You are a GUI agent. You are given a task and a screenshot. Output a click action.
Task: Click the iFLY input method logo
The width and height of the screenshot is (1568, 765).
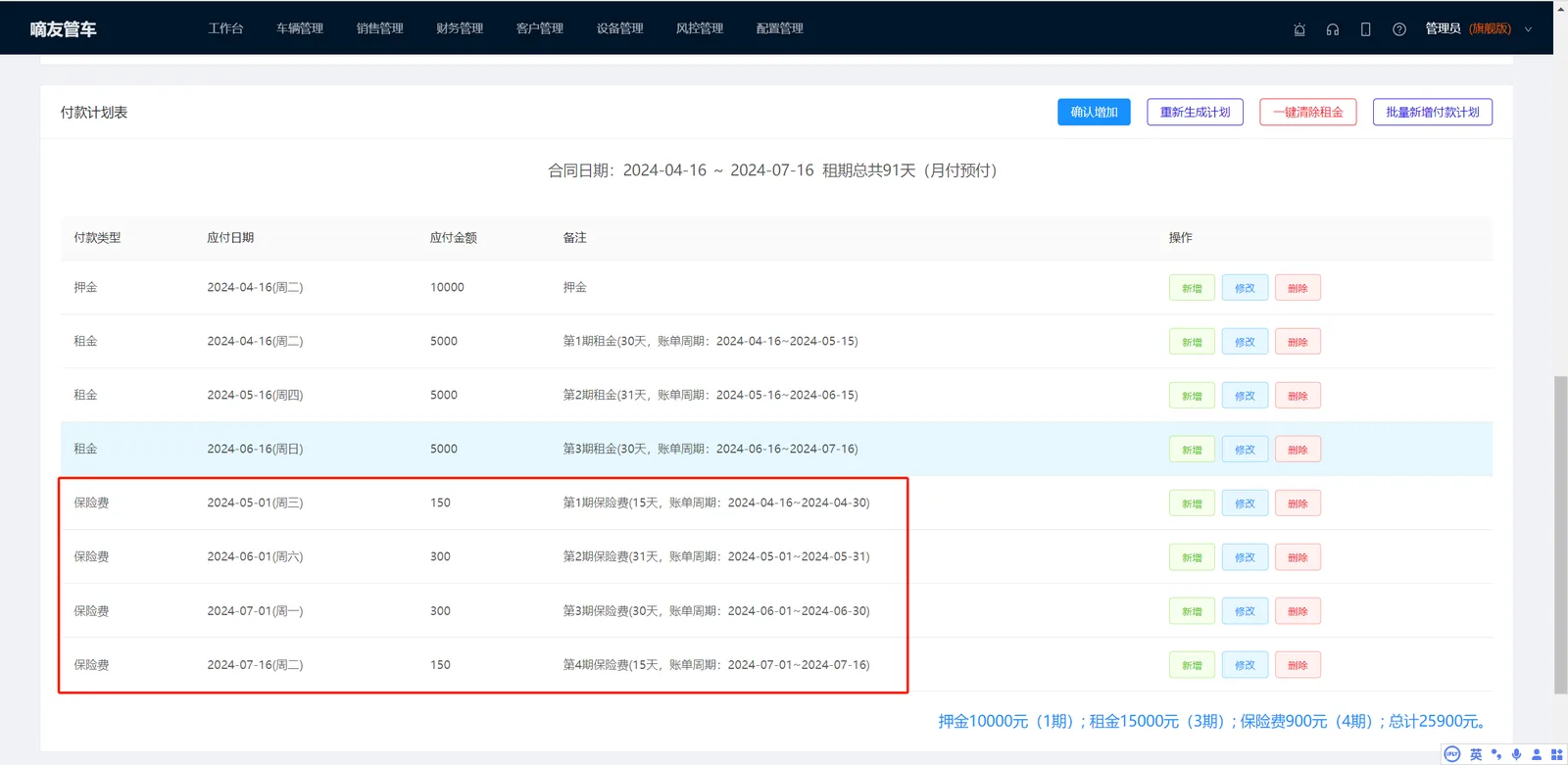(1452, 754)
